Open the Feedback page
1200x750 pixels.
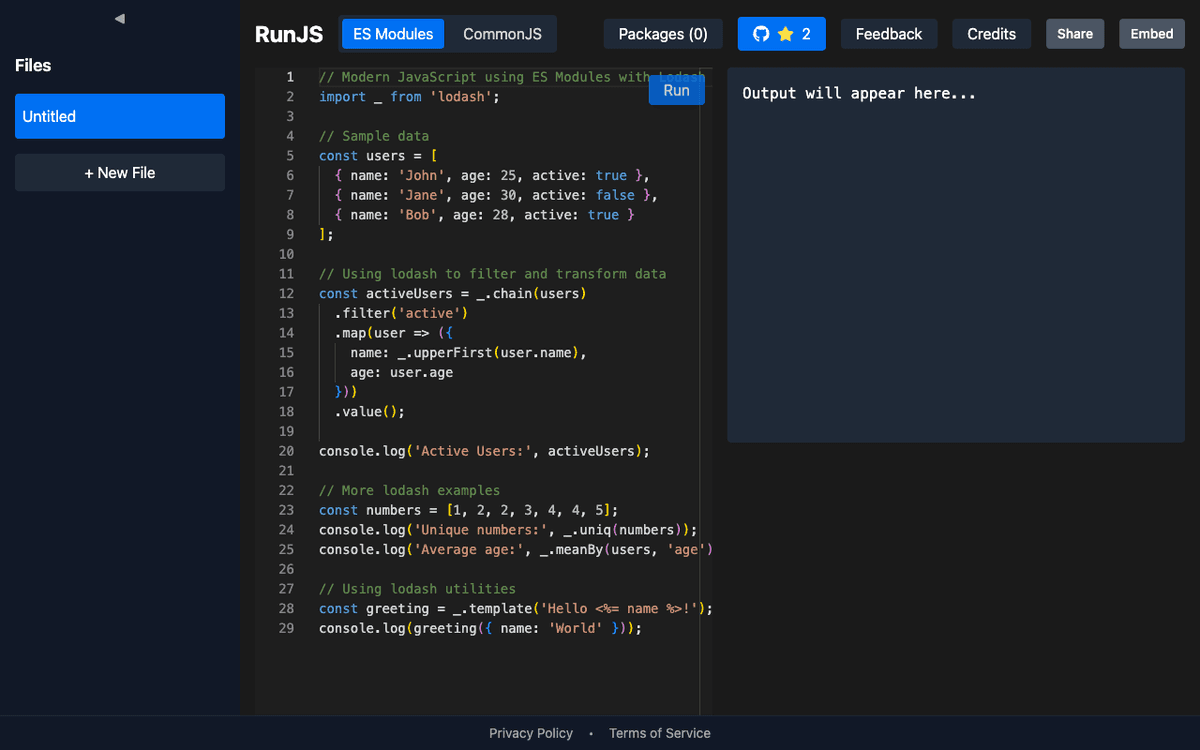pos(889,34)
